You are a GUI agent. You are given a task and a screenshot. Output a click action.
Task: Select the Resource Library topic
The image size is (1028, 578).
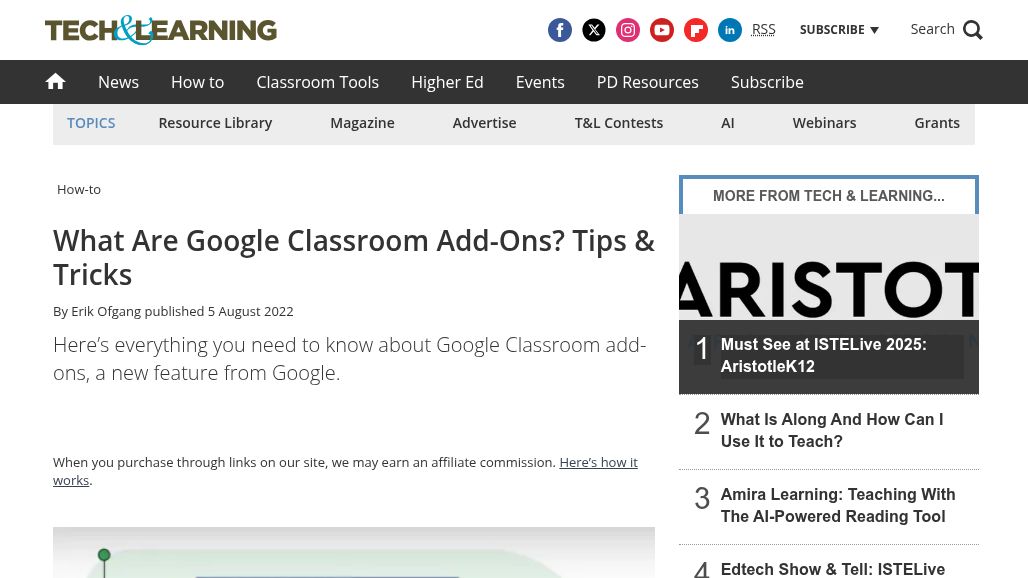click(215, 123)
